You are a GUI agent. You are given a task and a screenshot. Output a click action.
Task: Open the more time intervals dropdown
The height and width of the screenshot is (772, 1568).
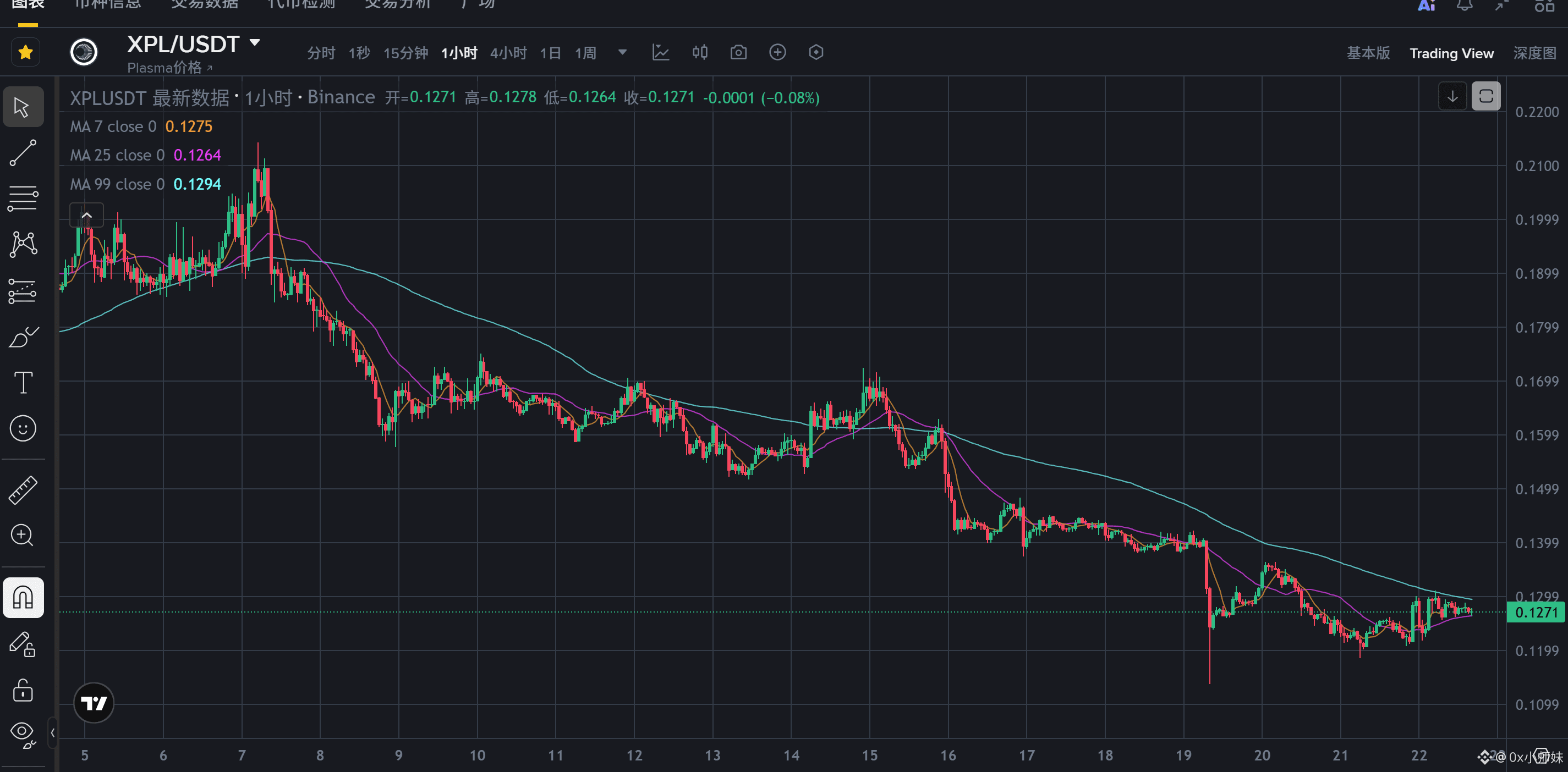pyautogui.click(x=622, y=52)
